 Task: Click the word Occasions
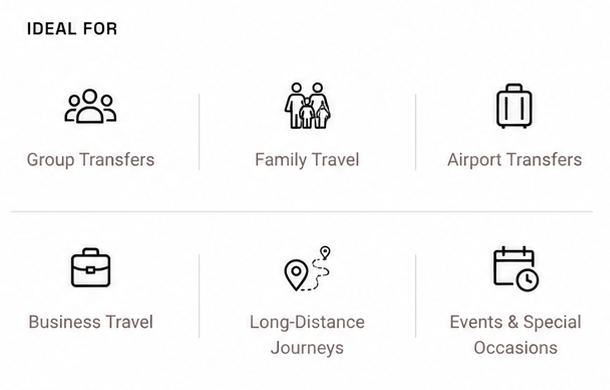coord(515,348)
